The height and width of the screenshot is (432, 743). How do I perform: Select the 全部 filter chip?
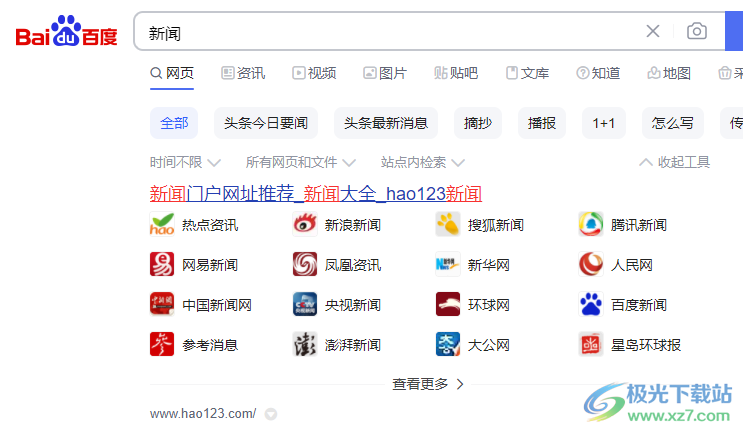coord(174,123)
